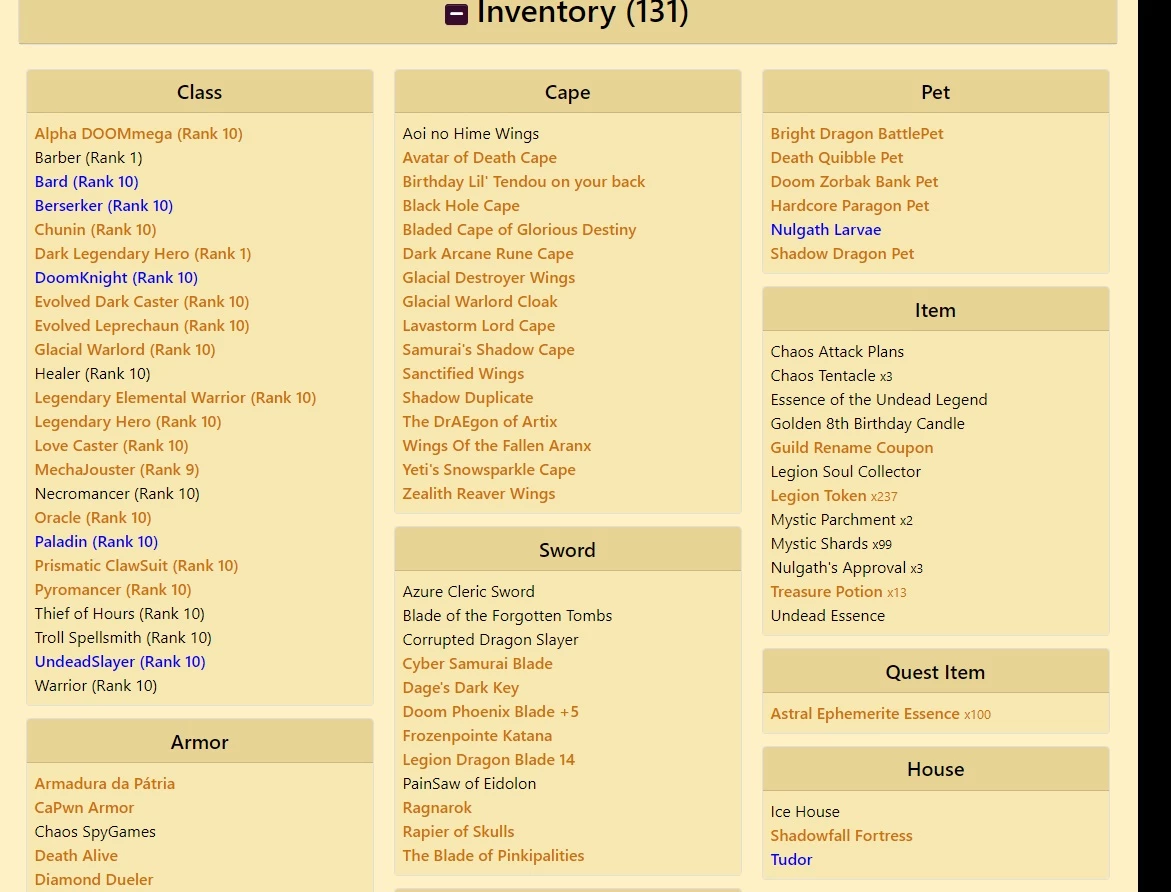Click Zealith Reaver Wings link
1171x892 pixels.
click(x=479, y=494)
